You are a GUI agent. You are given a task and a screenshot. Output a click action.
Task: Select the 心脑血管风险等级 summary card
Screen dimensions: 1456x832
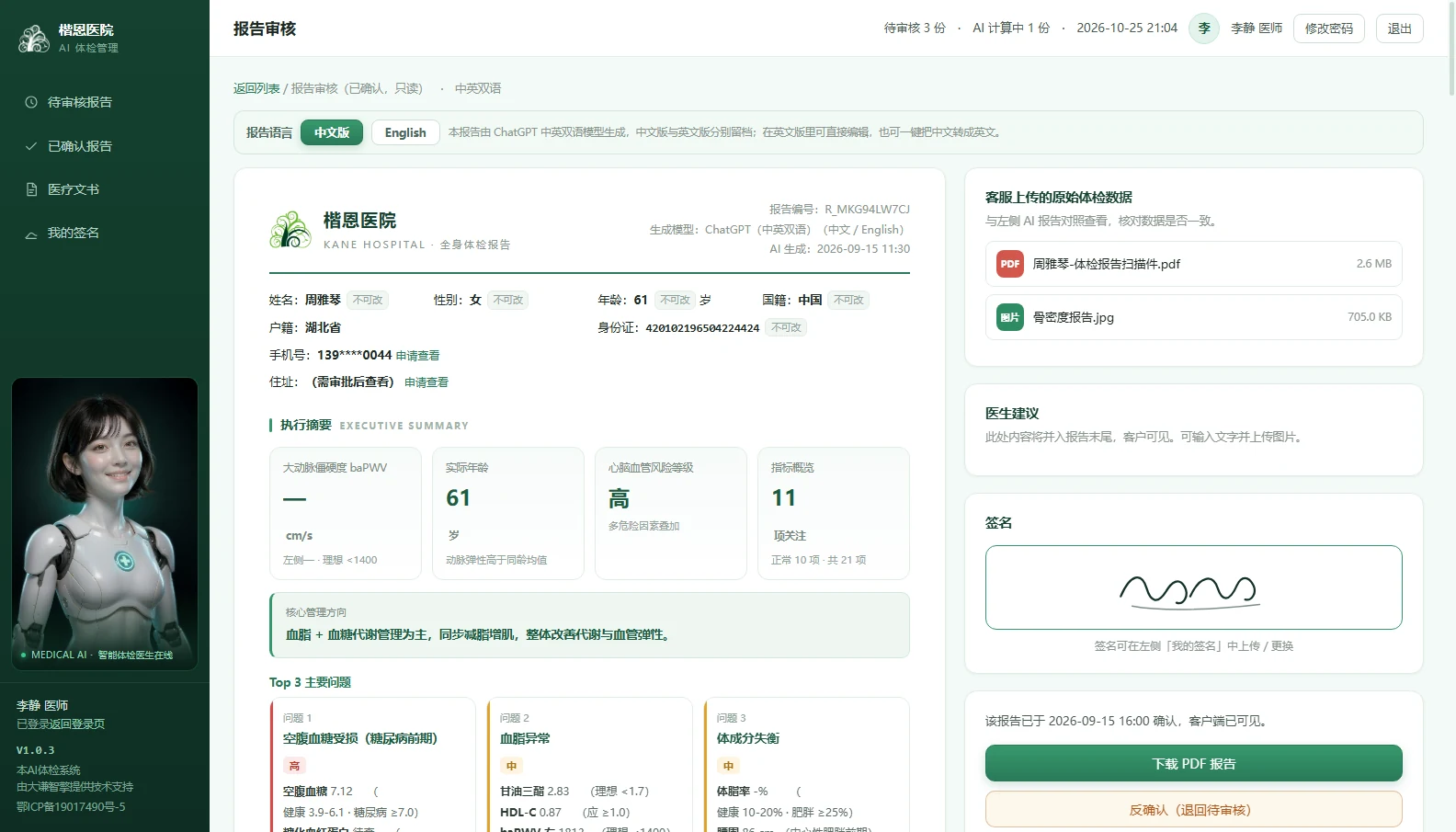(x=671, y=513)
